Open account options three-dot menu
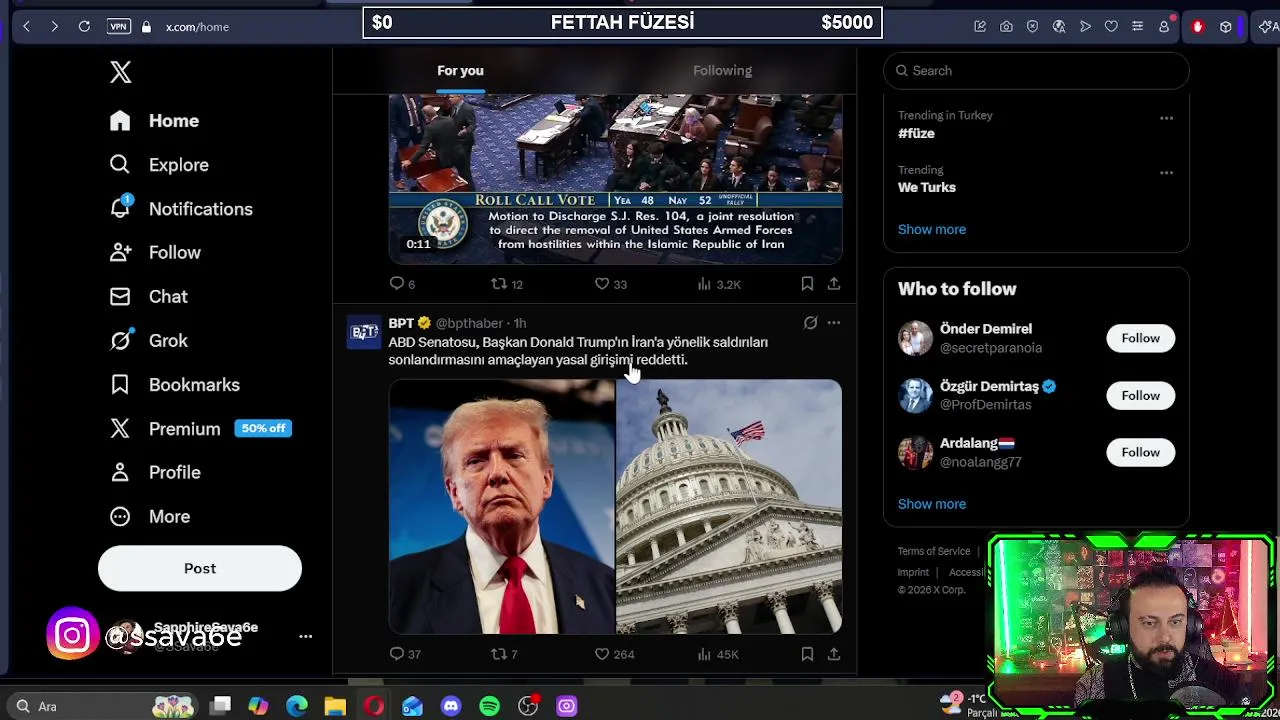 pos(306,636)
